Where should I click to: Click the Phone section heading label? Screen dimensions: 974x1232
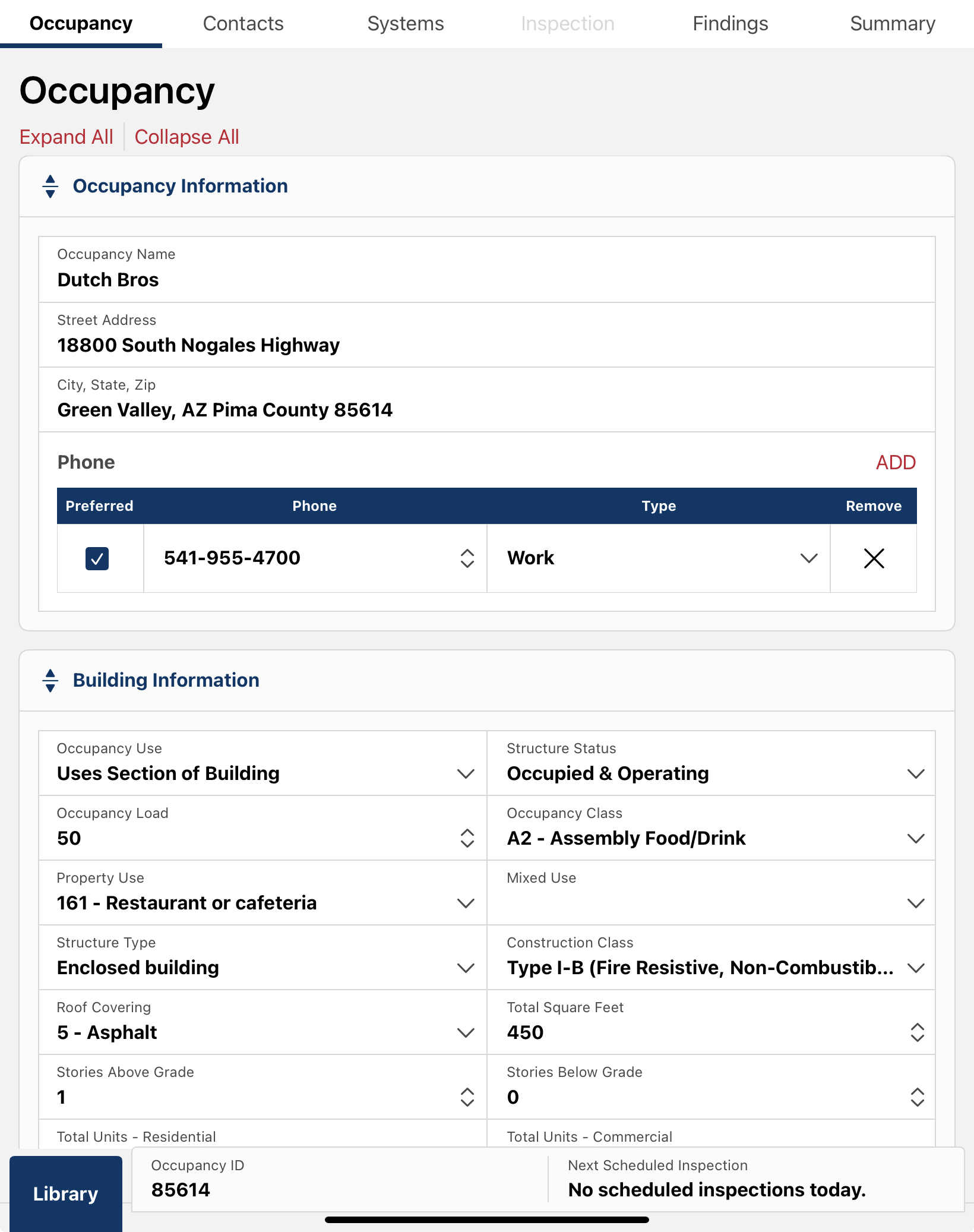coord(86,462)
